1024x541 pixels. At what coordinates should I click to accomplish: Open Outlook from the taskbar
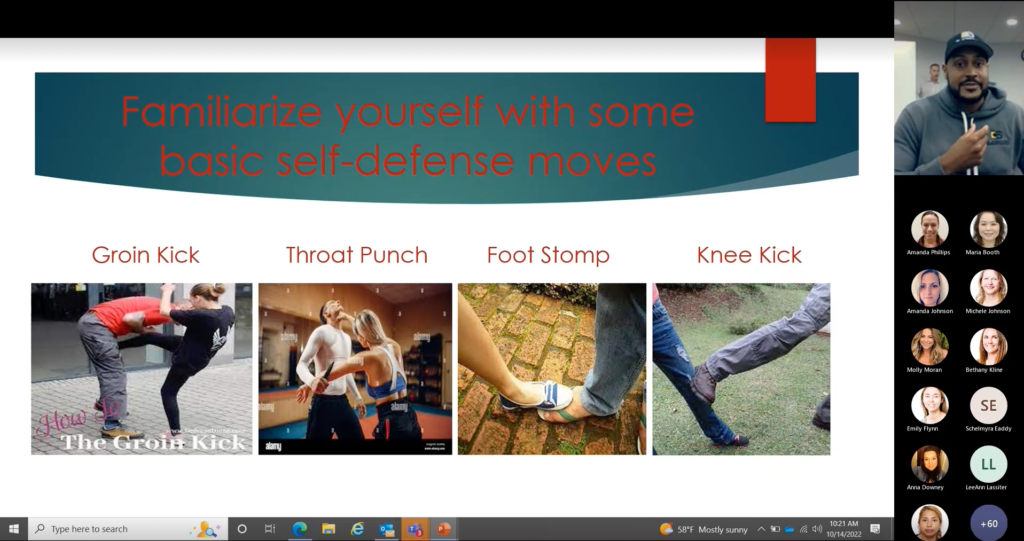point(386,529)
